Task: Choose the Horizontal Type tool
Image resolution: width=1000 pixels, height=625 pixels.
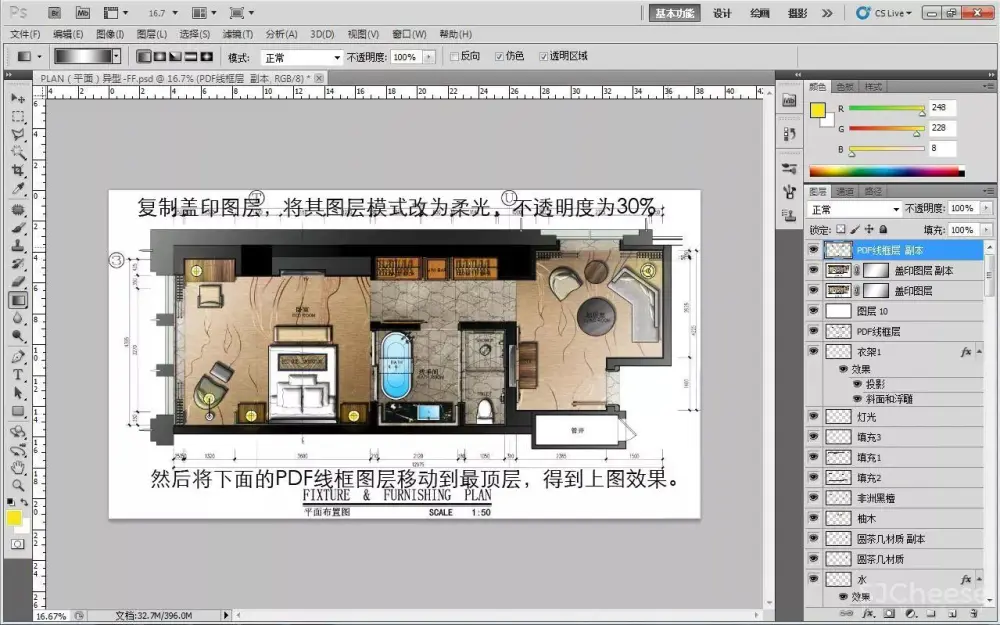Action: click(x=18, y=375)
